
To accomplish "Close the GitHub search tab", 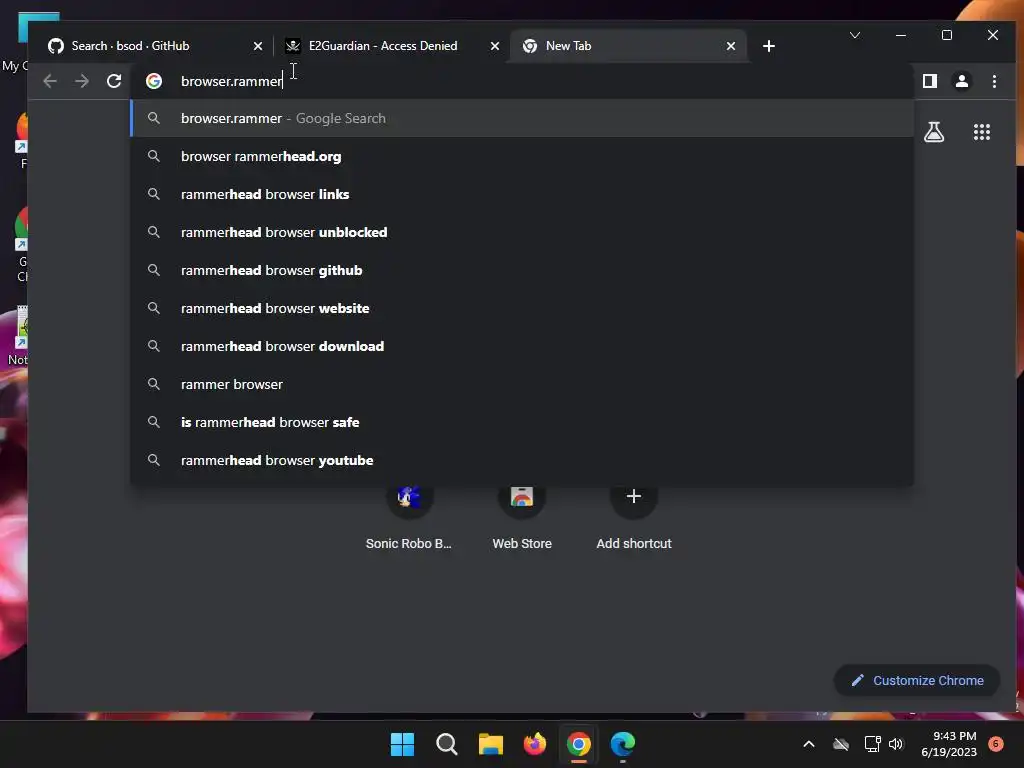I will point(257,46).
